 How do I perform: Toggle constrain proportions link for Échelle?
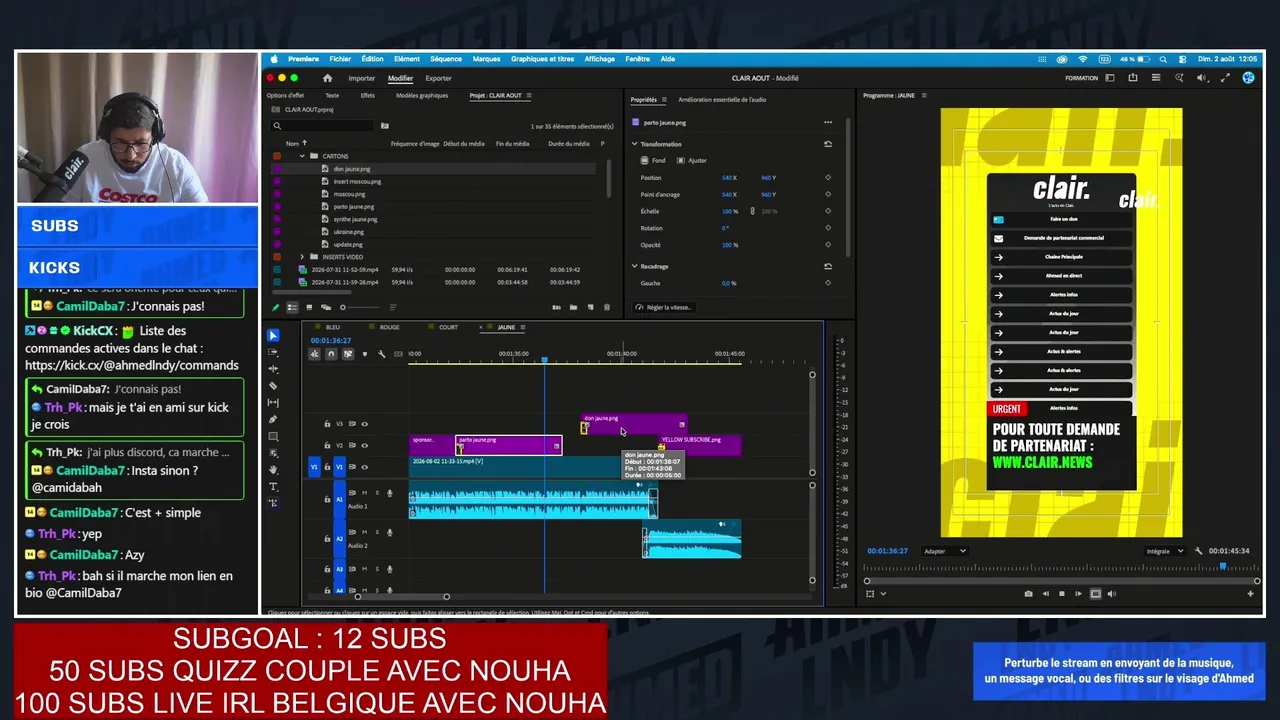752,211
